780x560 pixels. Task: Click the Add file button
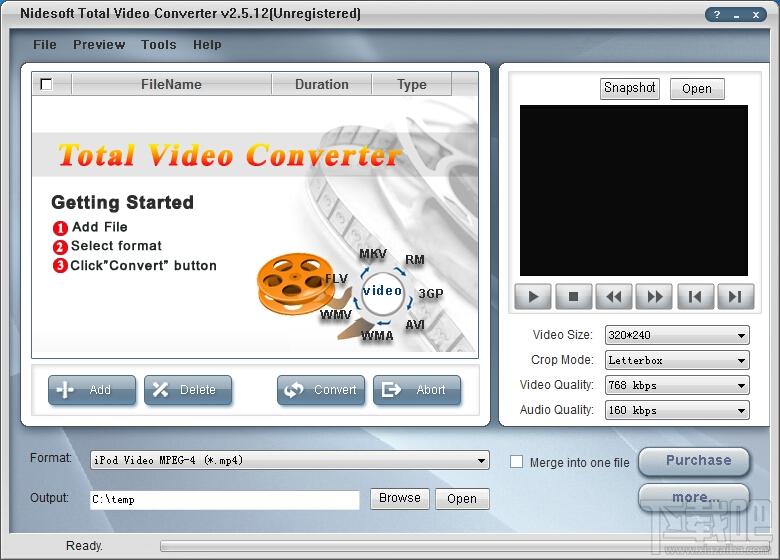92,390
